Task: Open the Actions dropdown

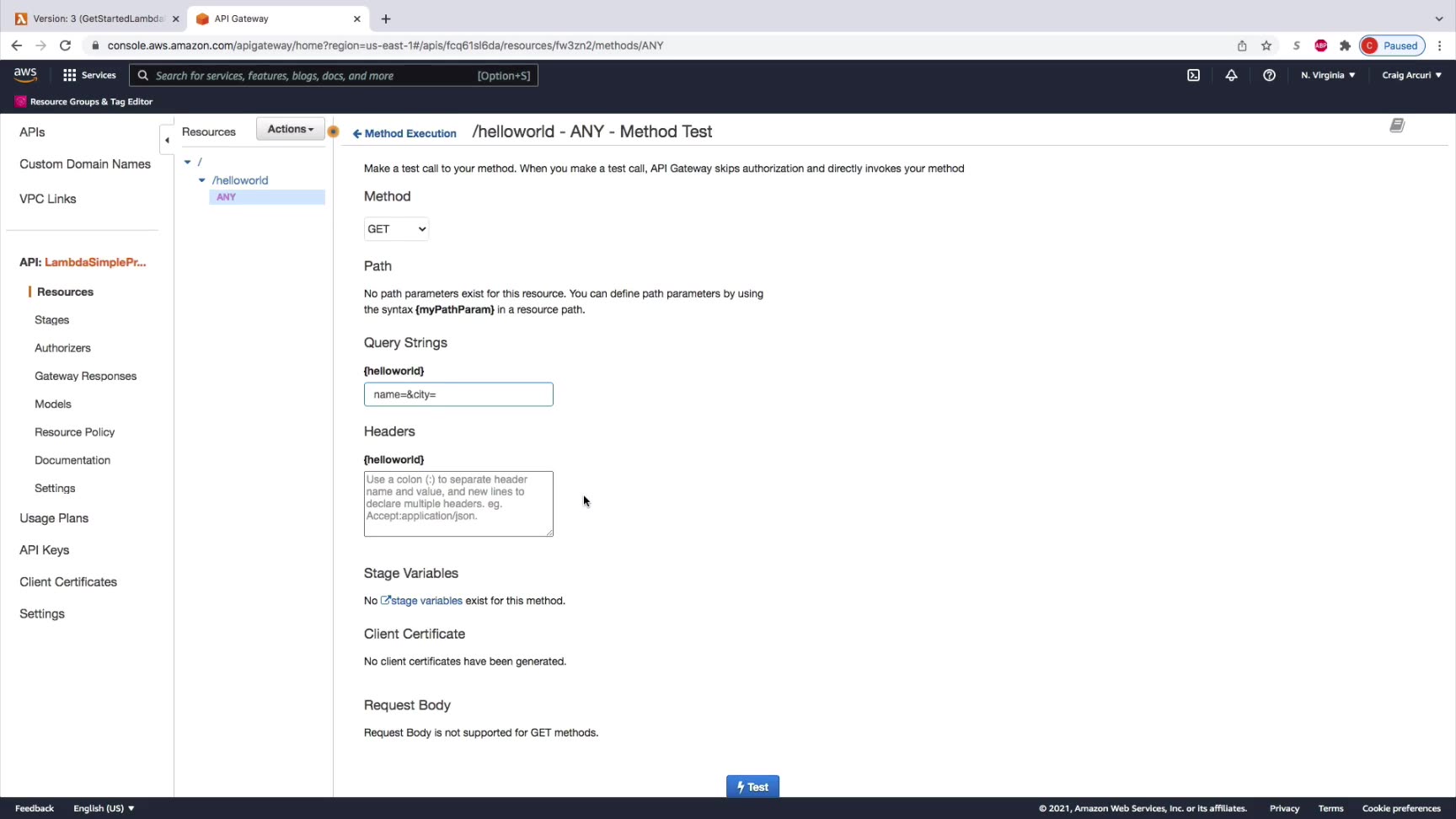Action: point(291,129)
